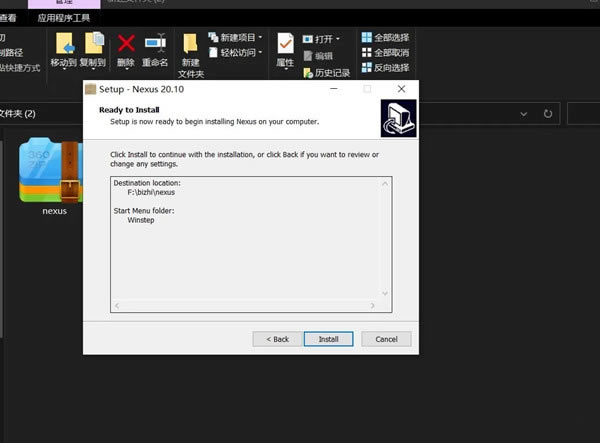Click Copy to (复制到) in Explorer ribbon
The width and height of the screenshot is (600, 443).
(x=93, y=50)
